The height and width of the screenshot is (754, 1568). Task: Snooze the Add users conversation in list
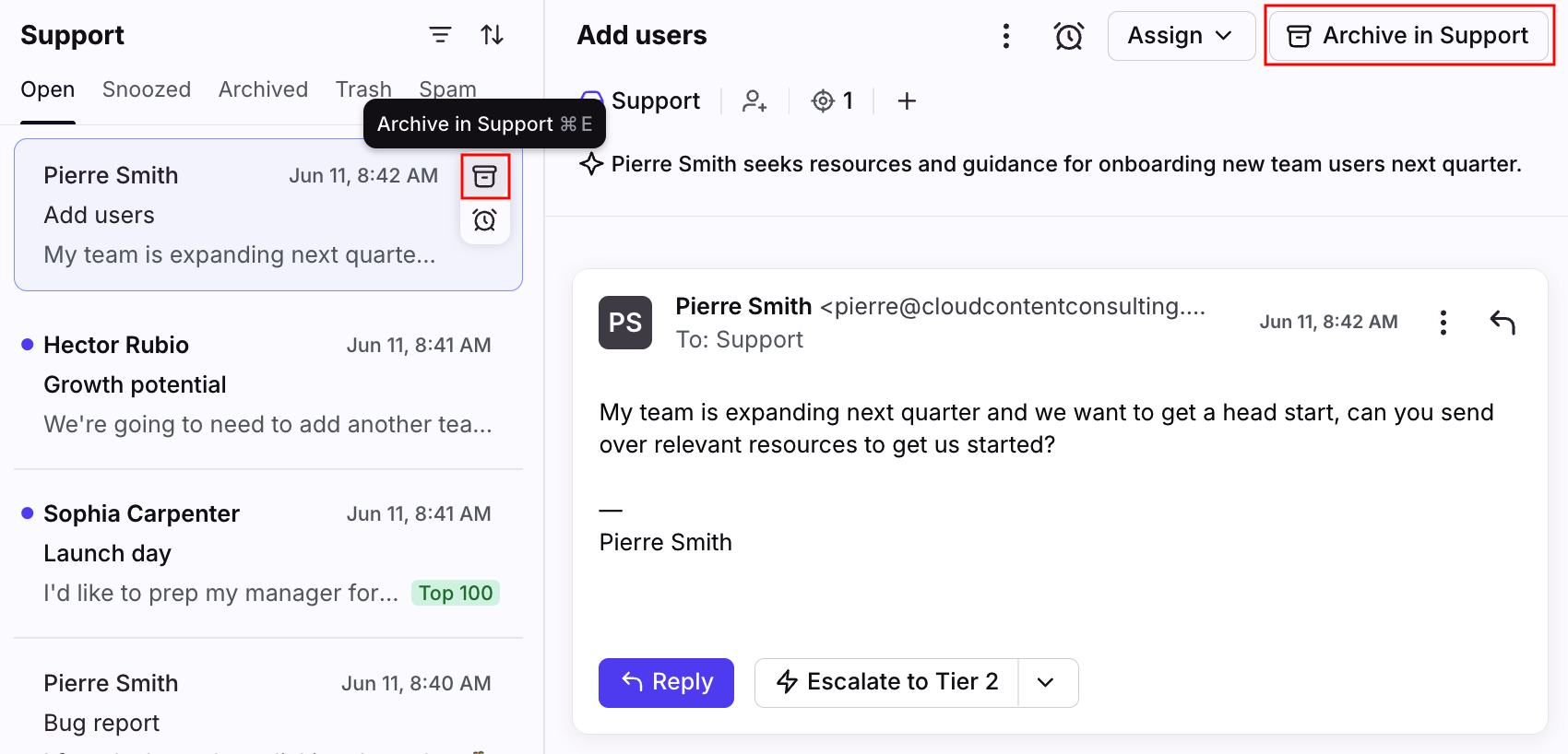coord(485,220)
